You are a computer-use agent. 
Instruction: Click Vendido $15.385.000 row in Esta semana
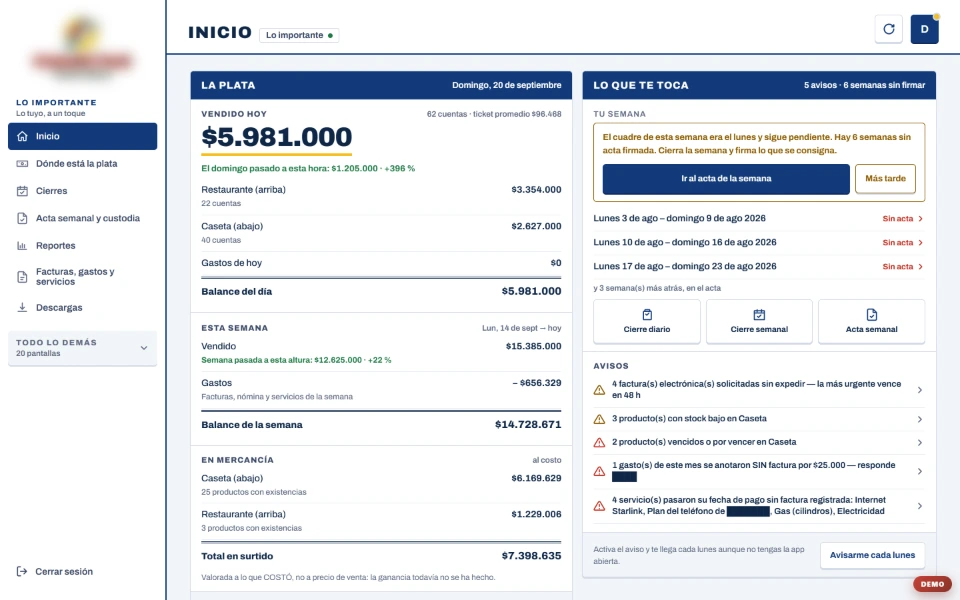381,353
